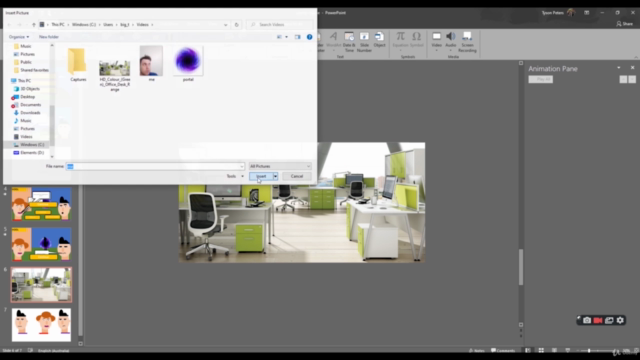Add a Slide Number from the ribbon

[364, 42]
